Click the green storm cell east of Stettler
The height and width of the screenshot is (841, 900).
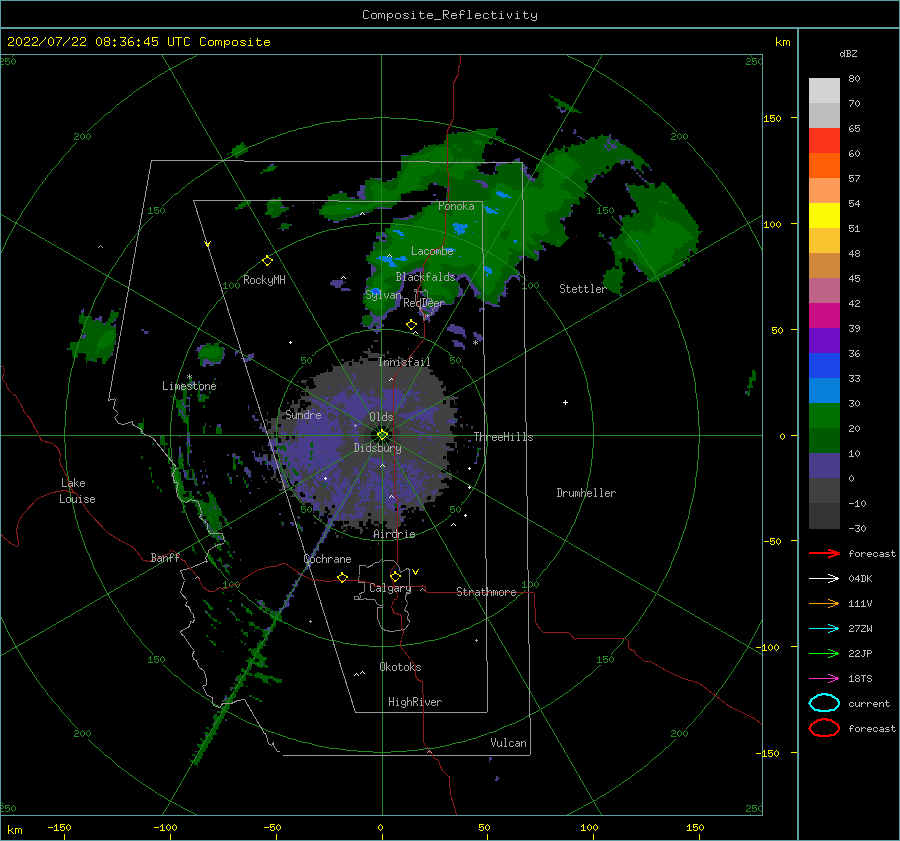point(657,232)
